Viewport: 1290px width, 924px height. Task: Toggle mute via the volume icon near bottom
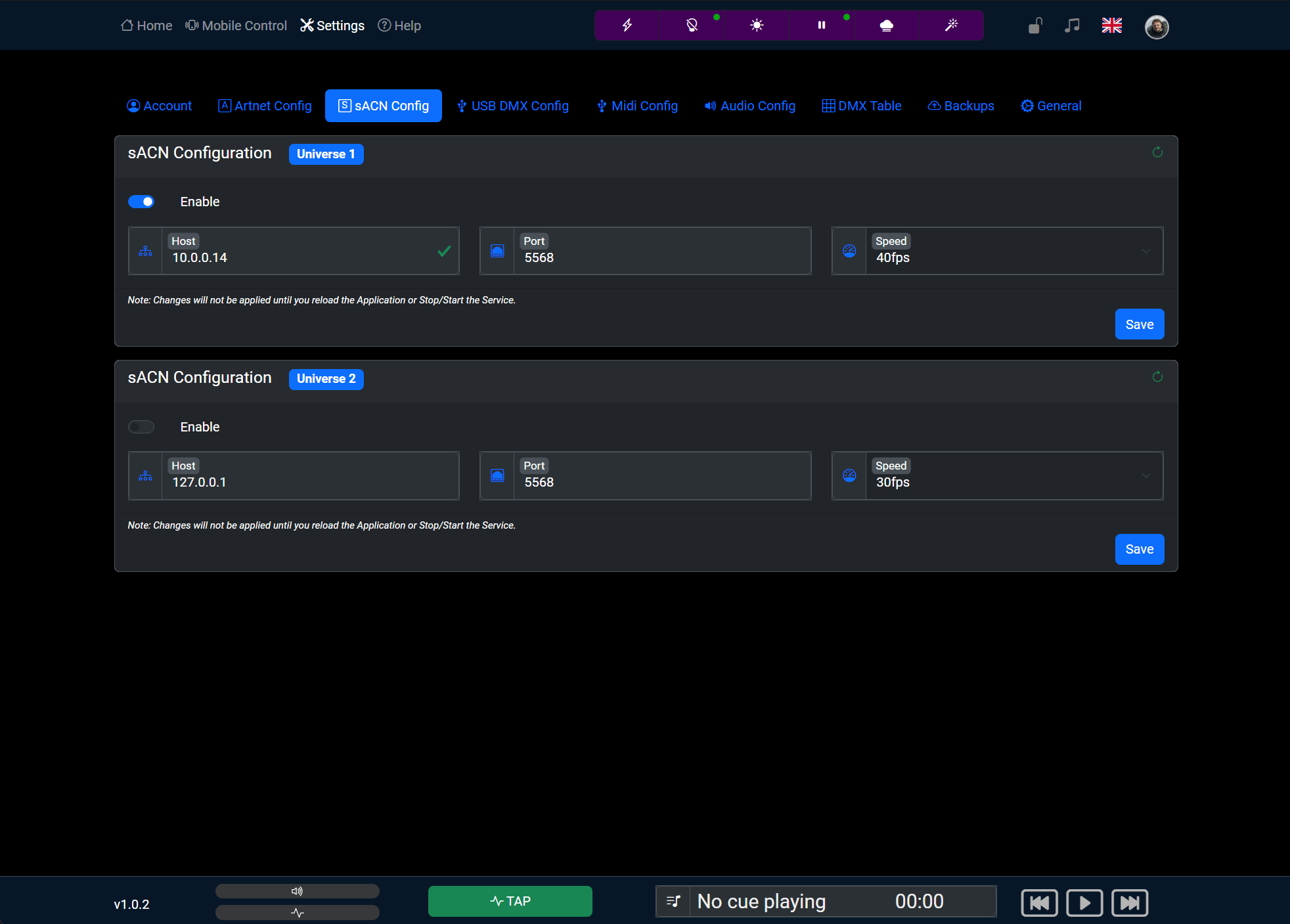coord(296,891)
